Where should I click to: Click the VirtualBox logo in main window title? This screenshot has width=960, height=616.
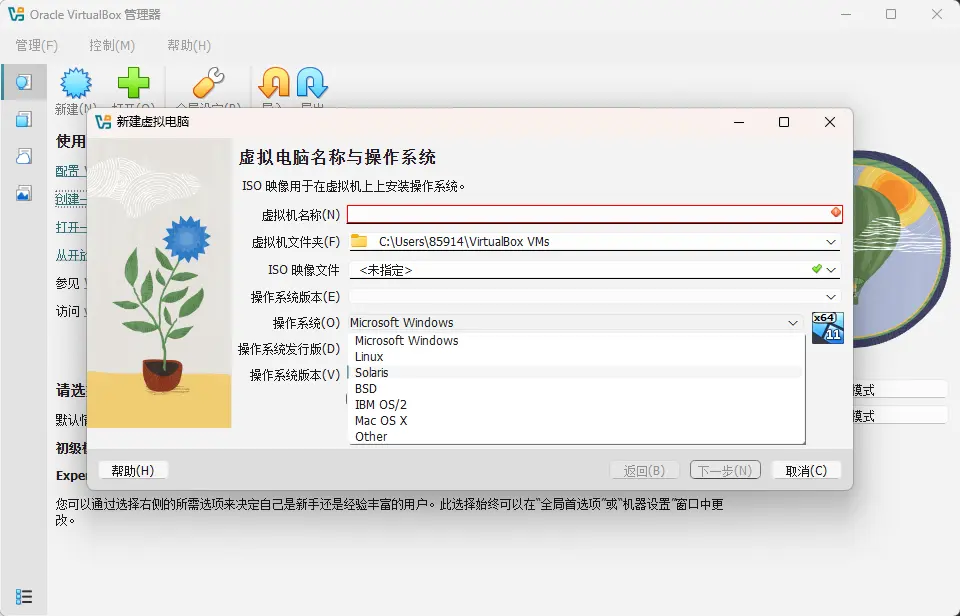point(16,14)
